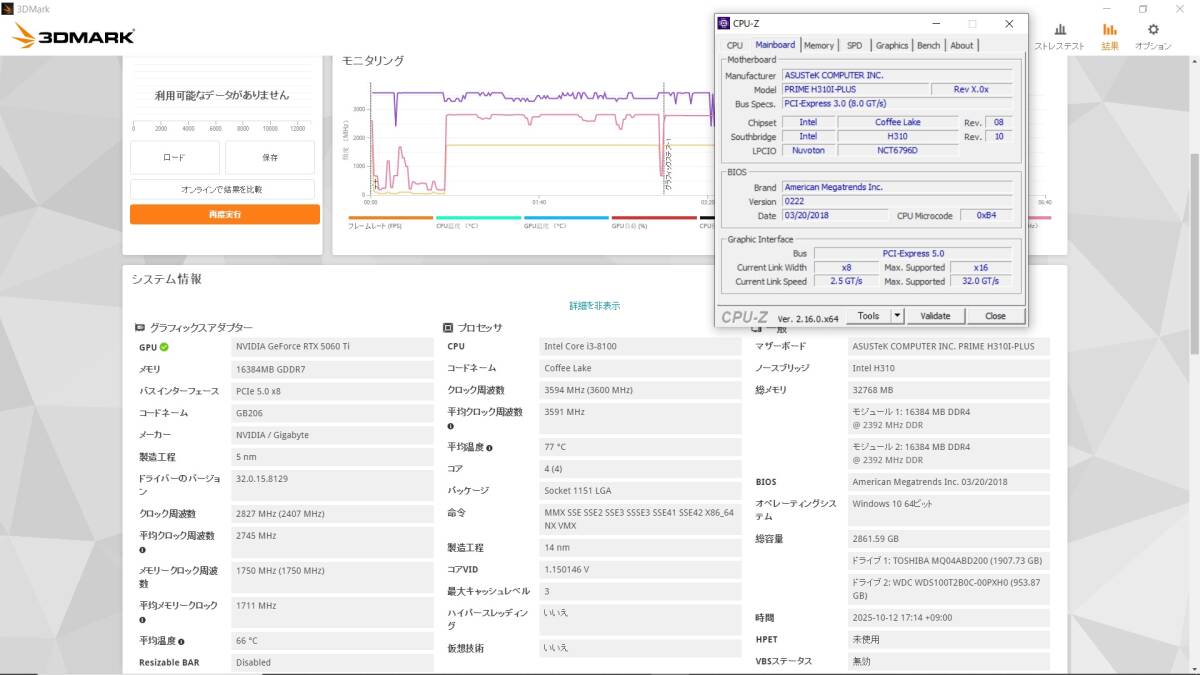Click info icon beside CPU average temperature

click(x=489, y=448)
